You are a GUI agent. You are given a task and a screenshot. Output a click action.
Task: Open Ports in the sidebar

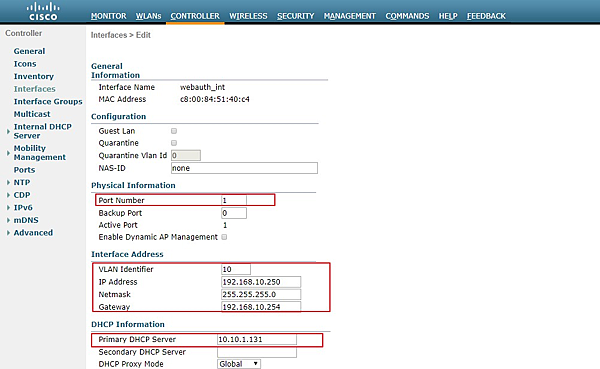tap(24, 170)
